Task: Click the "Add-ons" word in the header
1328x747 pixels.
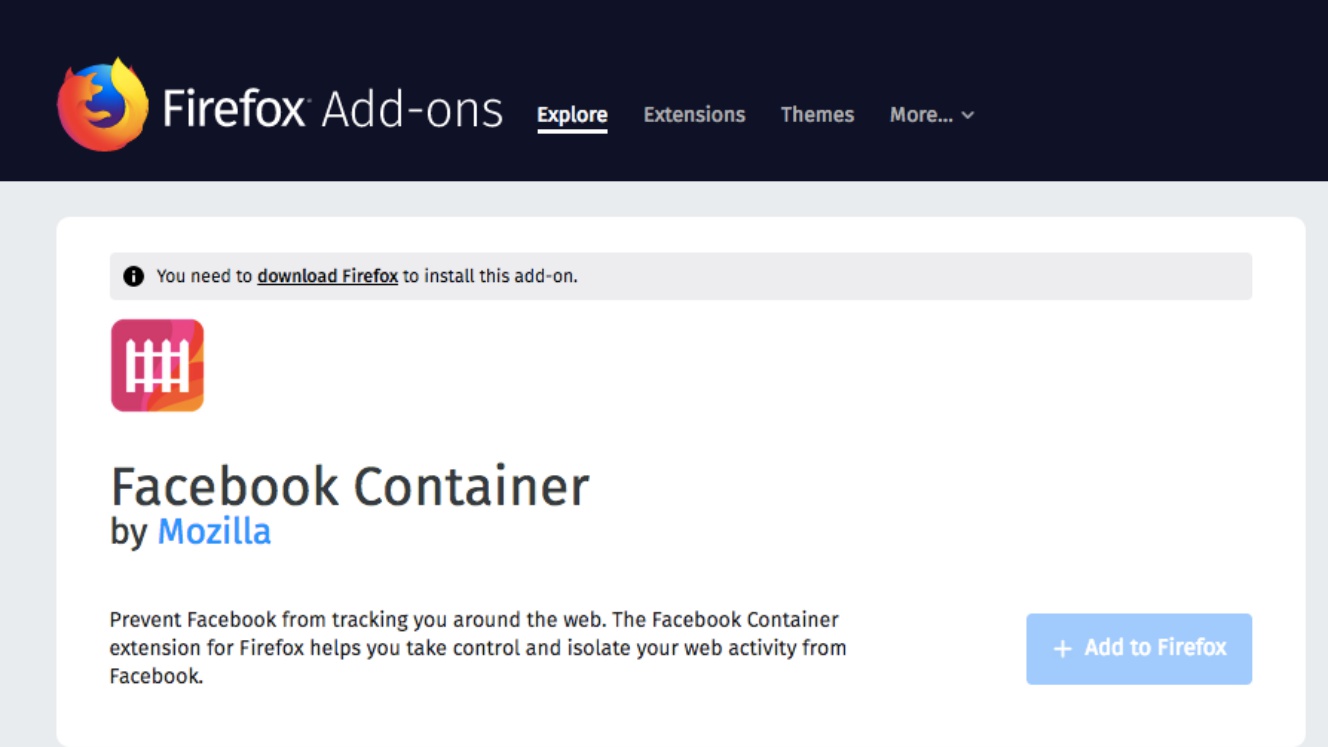Action: tap(412, 110)
